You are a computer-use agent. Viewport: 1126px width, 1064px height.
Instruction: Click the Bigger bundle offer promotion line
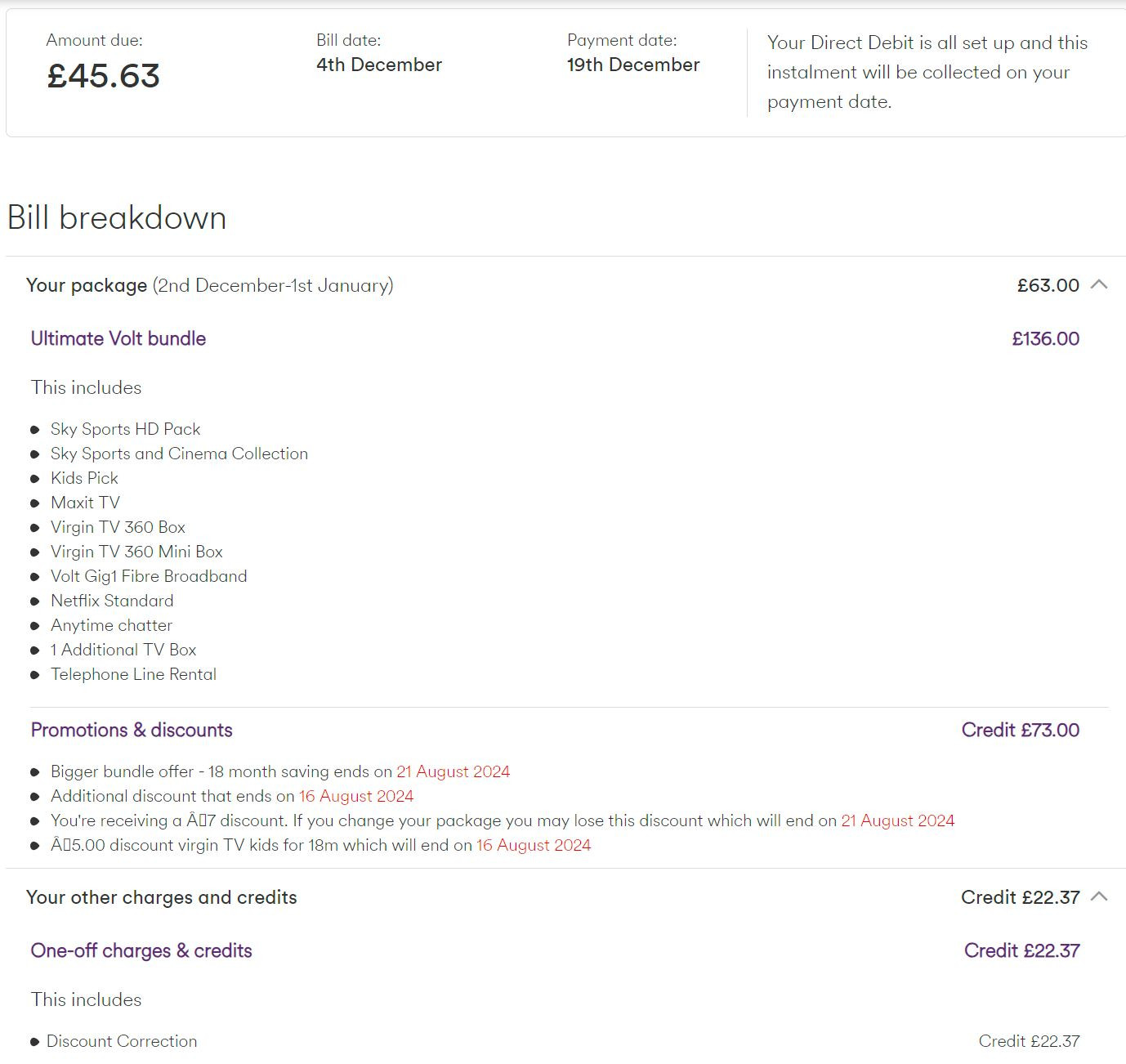(x=280, y=771)
